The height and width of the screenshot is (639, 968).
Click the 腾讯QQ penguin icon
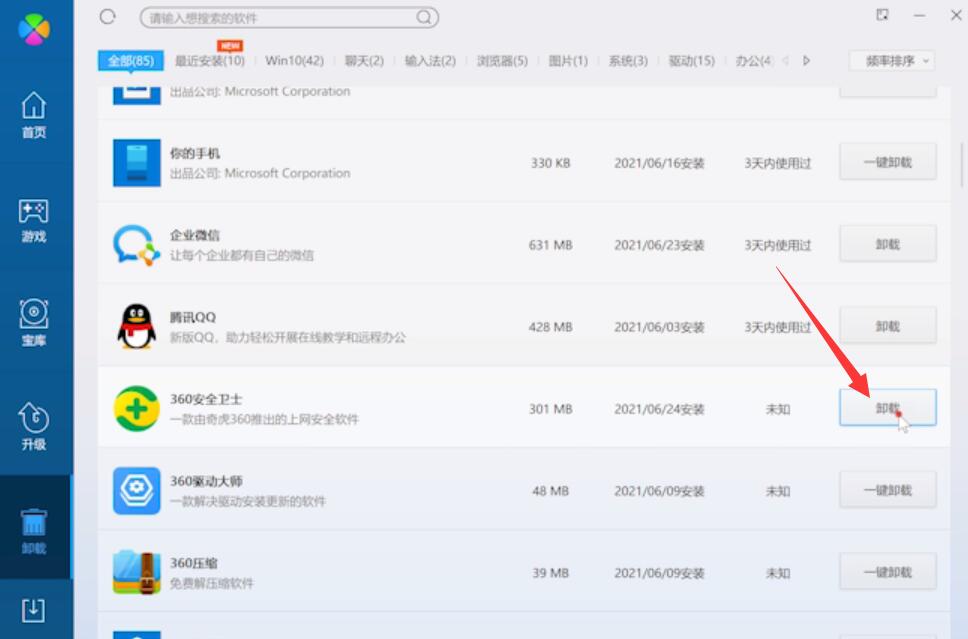(x=136, y=327)
